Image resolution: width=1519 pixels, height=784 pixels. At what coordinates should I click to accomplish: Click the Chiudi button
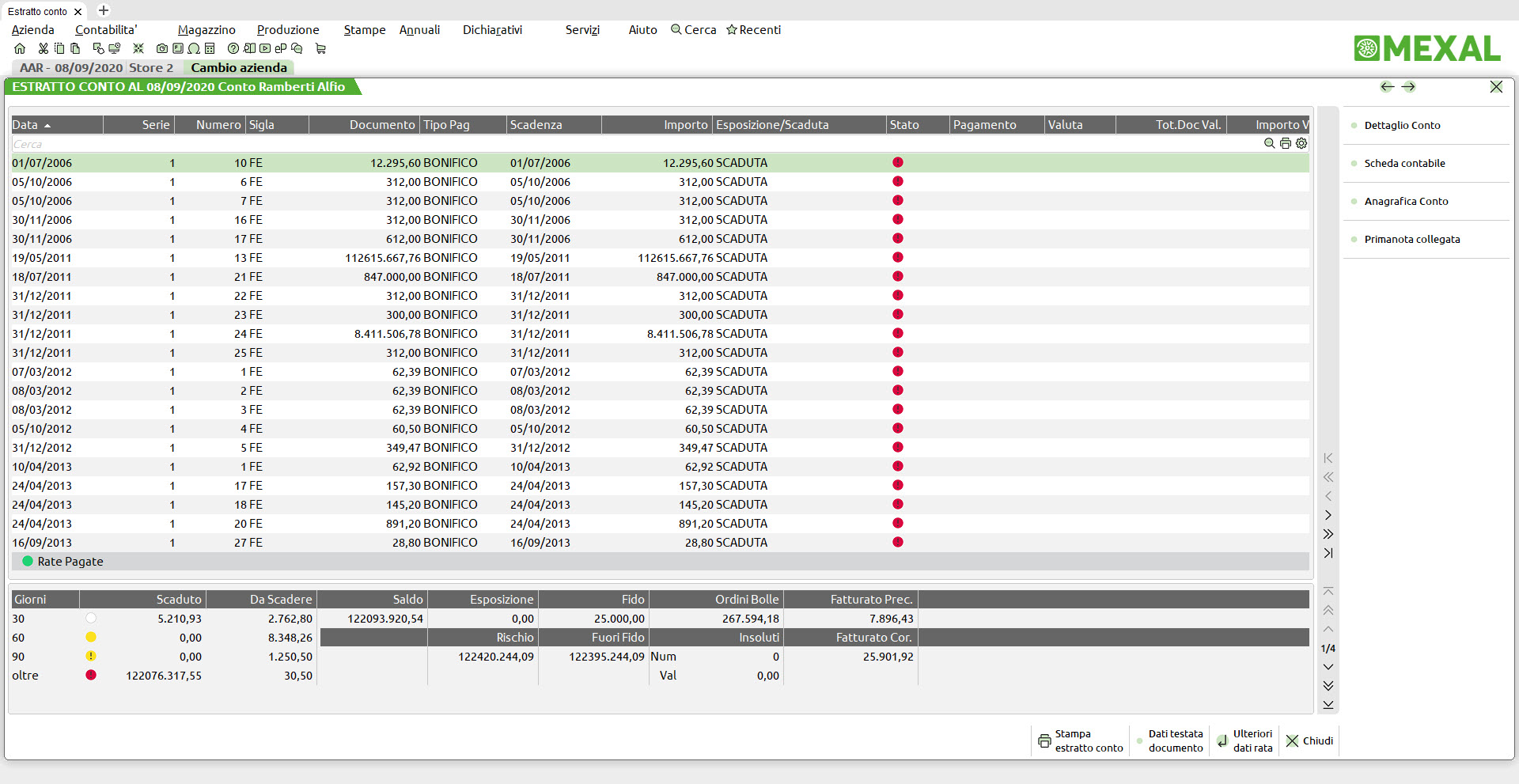point(1309,740)
